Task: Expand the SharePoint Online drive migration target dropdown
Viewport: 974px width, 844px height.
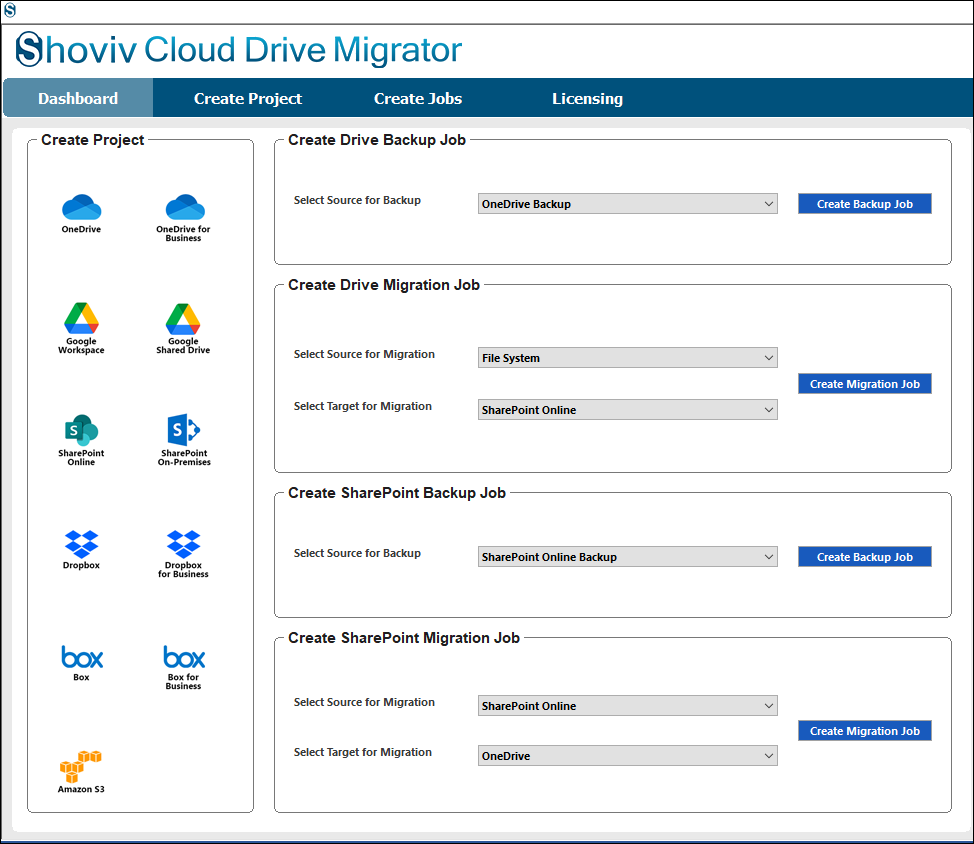Action: (x=627, y=410)
